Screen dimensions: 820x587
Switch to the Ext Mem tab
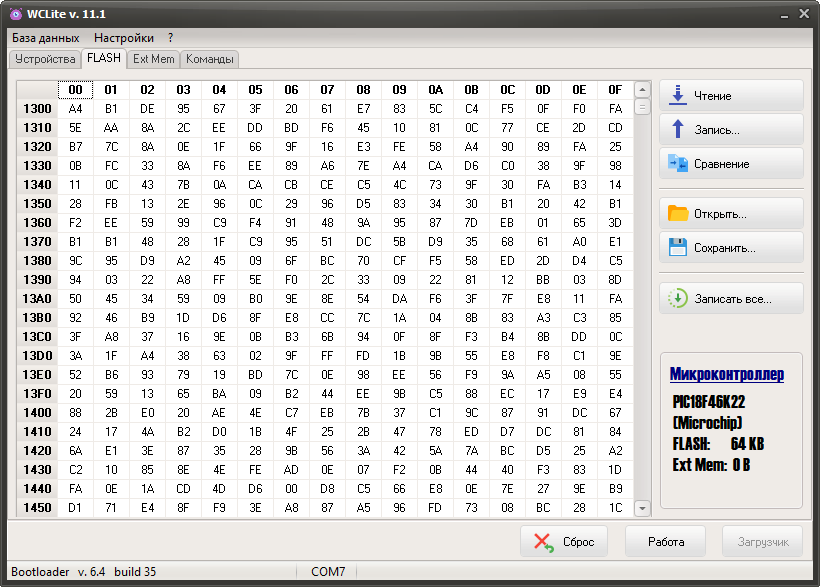click(153, 59)
